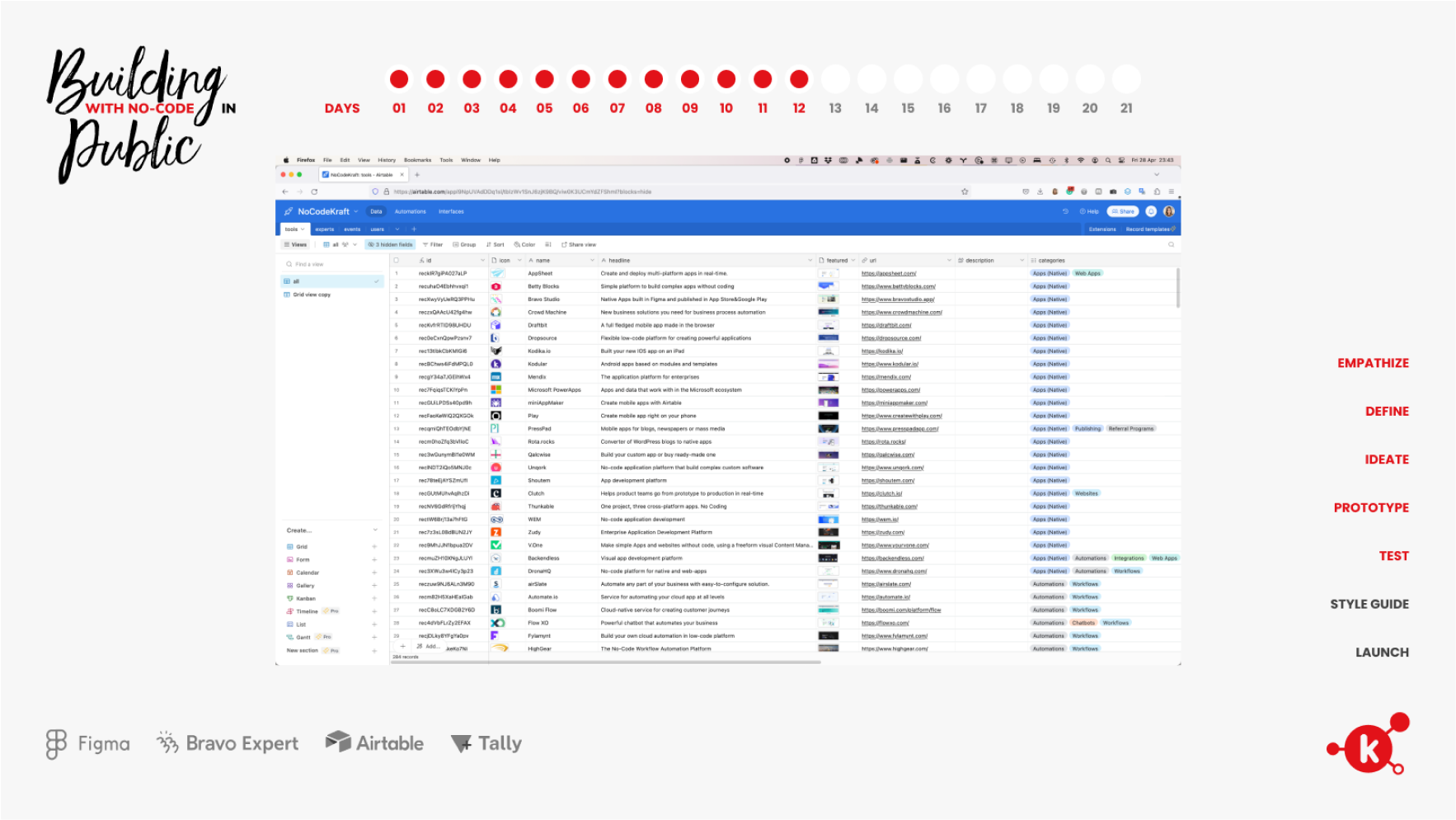Image resolution: width=1456 pixels, height=820 pixels.
Task: Open name column header dropdown
Action: tap(592, 261)
